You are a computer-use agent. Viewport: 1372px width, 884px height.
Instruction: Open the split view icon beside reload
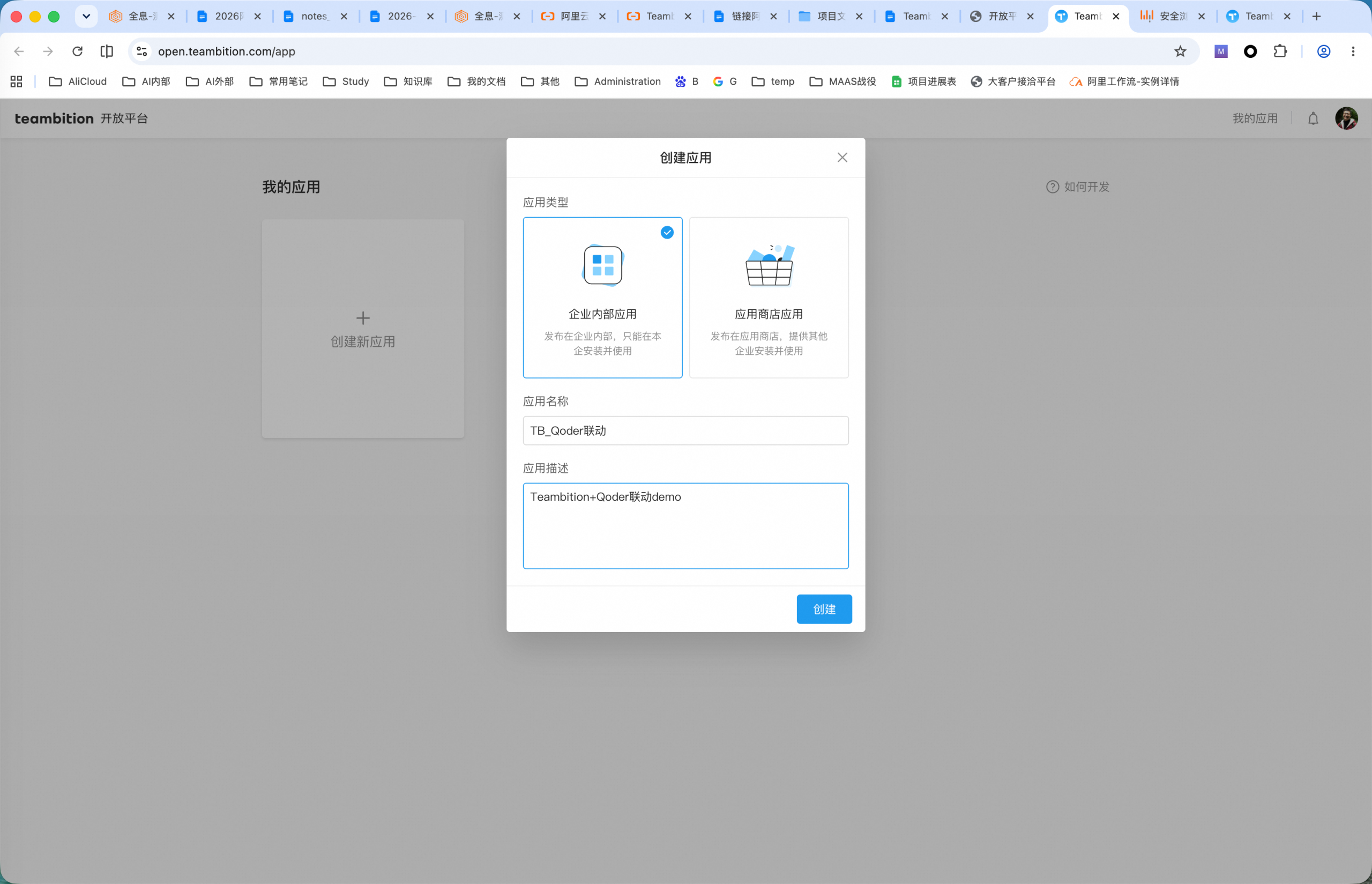[x=107, y=51]
